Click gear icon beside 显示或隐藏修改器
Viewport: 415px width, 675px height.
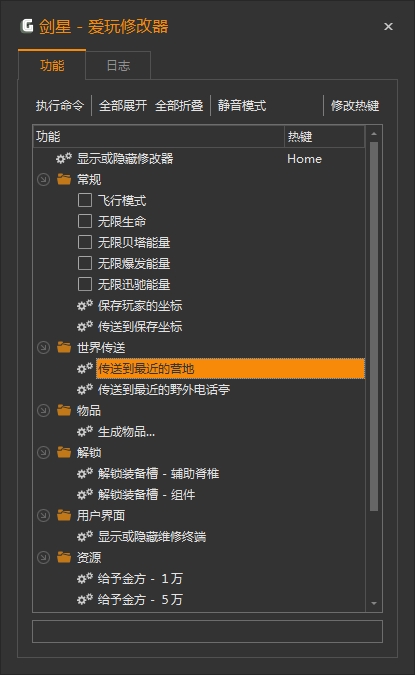(64, 158)
